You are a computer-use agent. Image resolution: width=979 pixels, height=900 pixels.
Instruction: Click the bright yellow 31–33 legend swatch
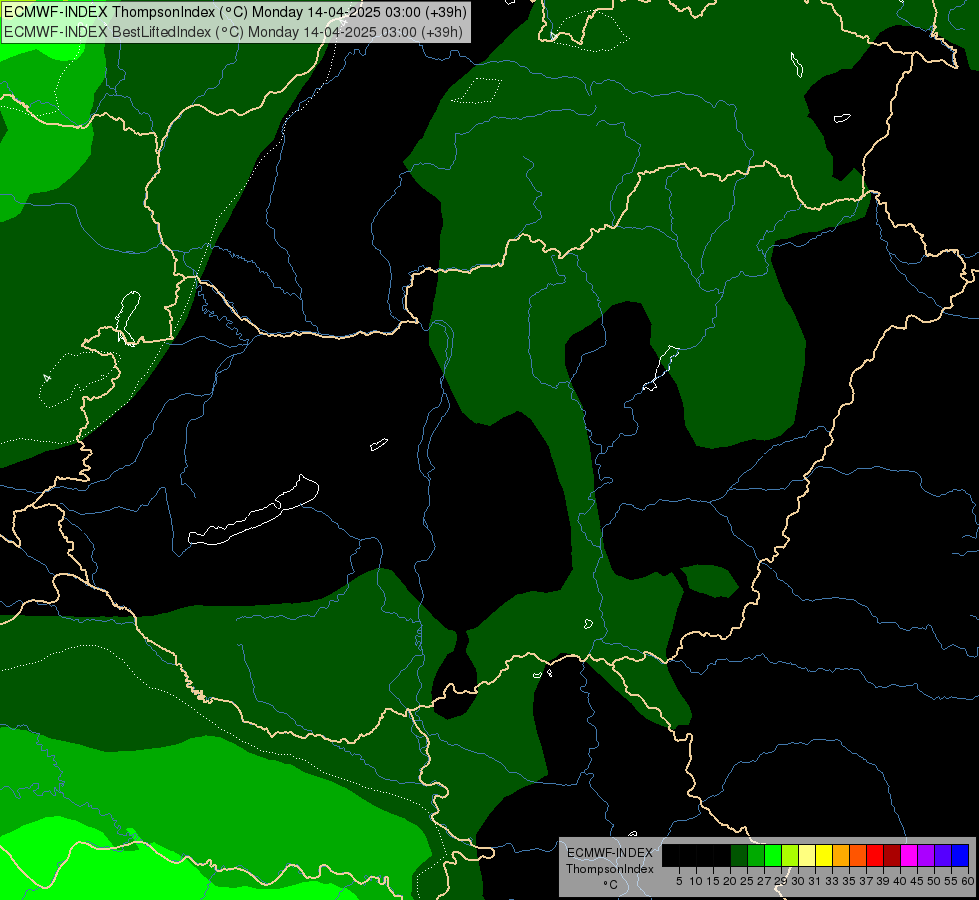pos(824,855)
